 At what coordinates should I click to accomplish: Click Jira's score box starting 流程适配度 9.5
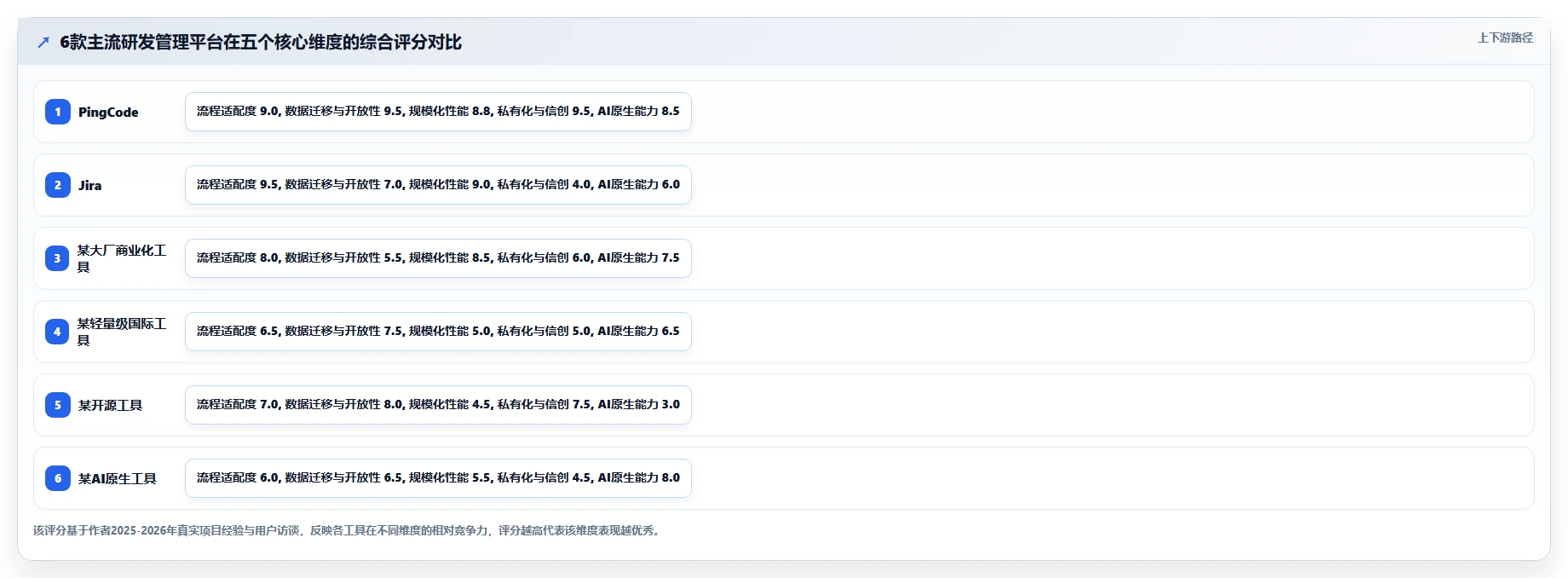[438, 185]
